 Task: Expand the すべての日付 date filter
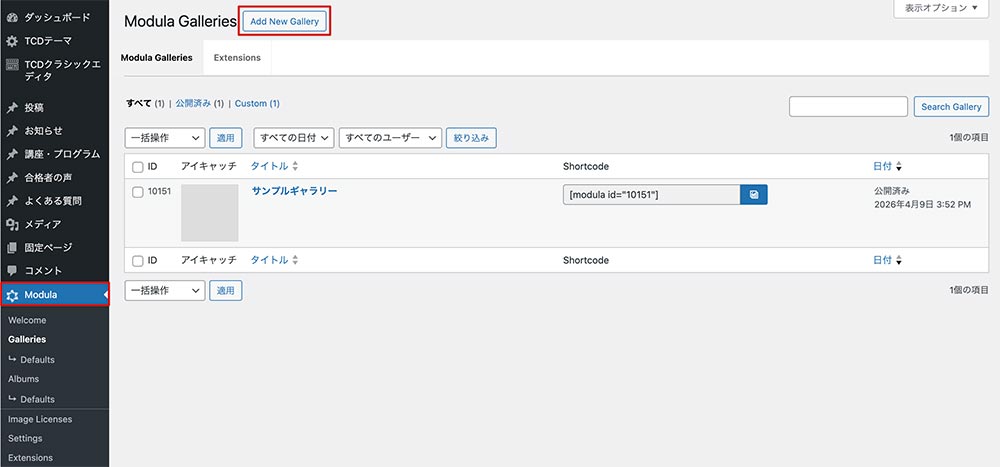(x=292, y=138)
